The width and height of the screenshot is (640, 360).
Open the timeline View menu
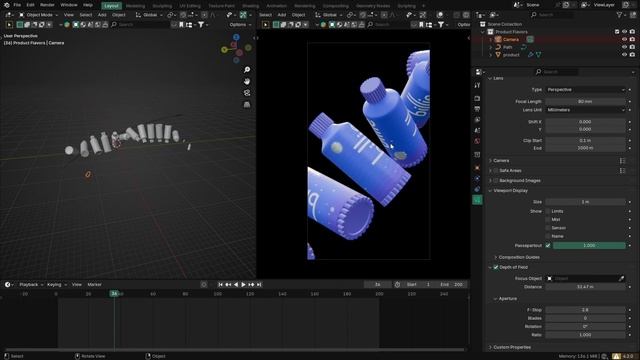click(76, 284)
